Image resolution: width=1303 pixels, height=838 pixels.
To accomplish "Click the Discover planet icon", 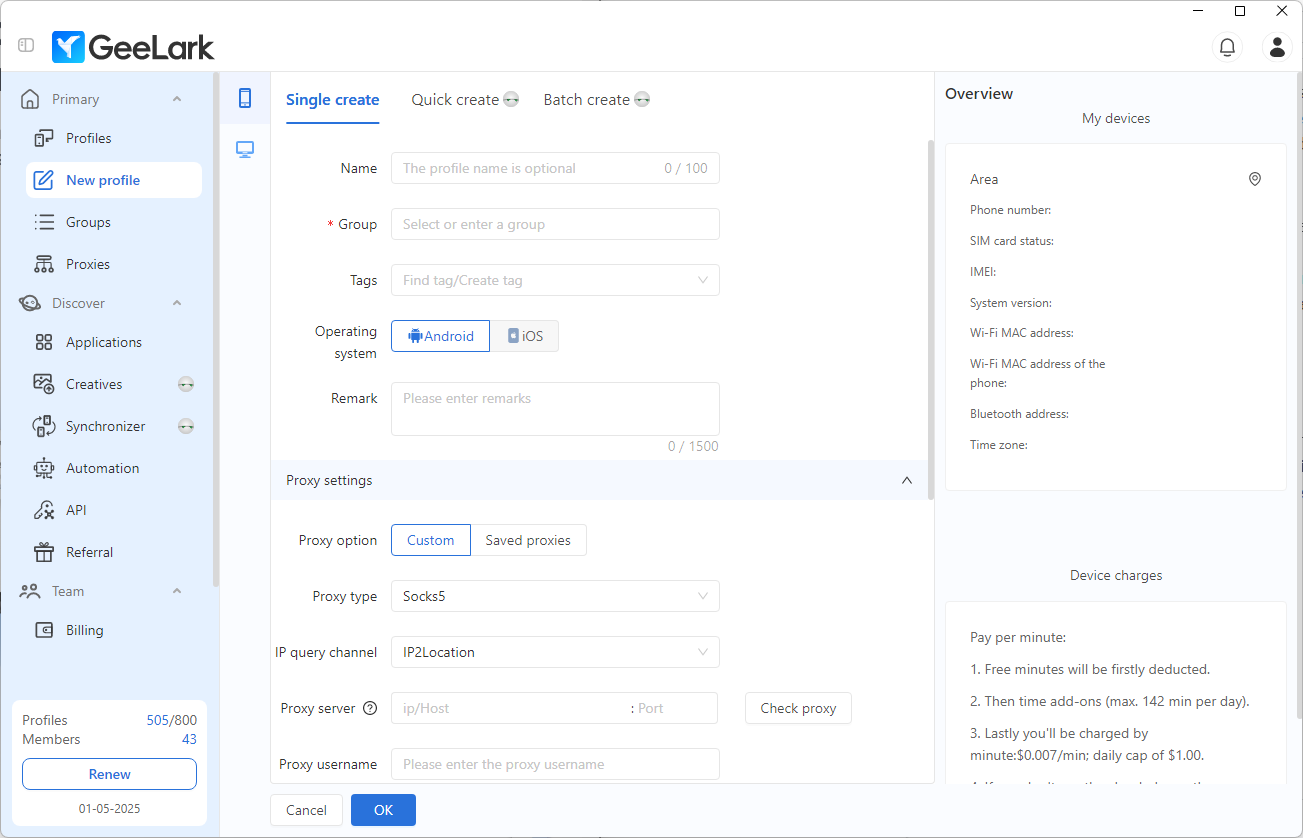I will click(x=30, y=303).
